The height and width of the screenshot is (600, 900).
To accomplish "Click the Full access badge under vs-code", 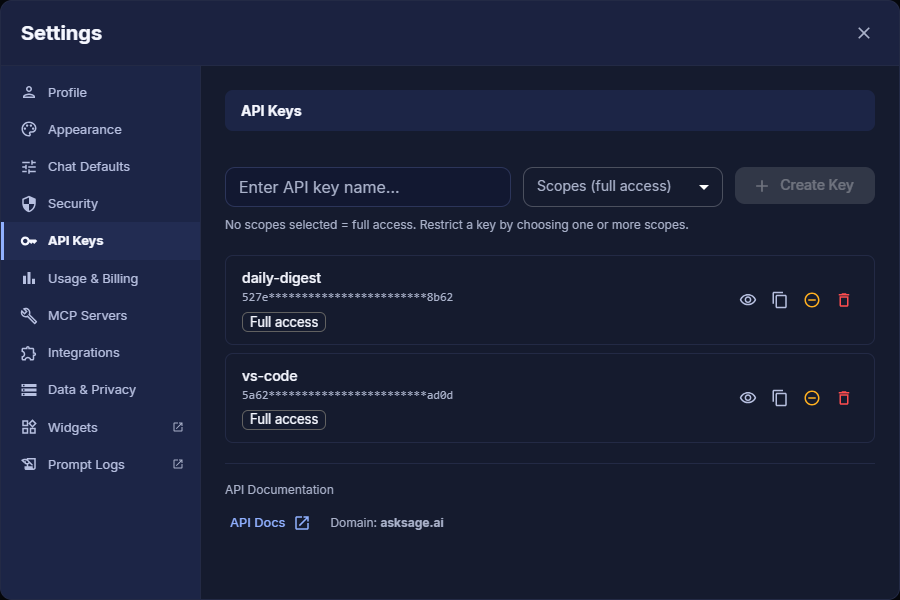I will pyautogui.click(x=284, y=420).
